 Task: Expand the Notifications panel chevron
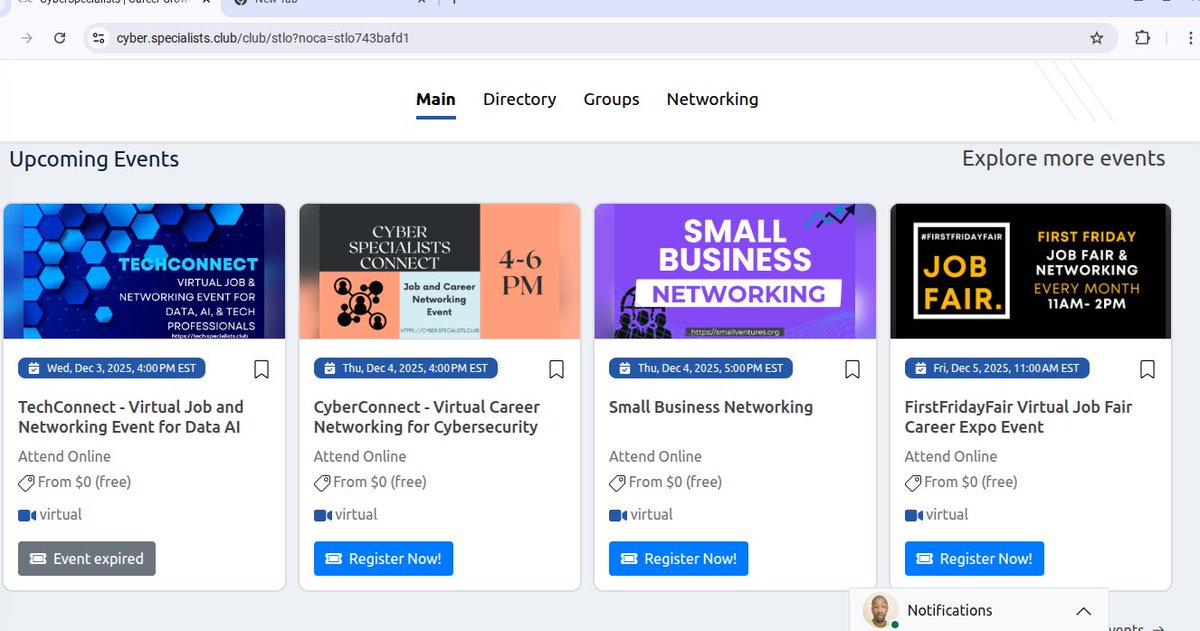[1083, 611]
